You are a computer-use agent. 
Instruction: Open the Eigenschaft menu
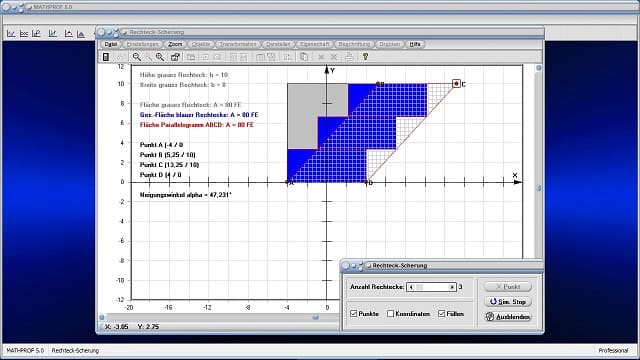pyautogui.click(x=314, y=44)
